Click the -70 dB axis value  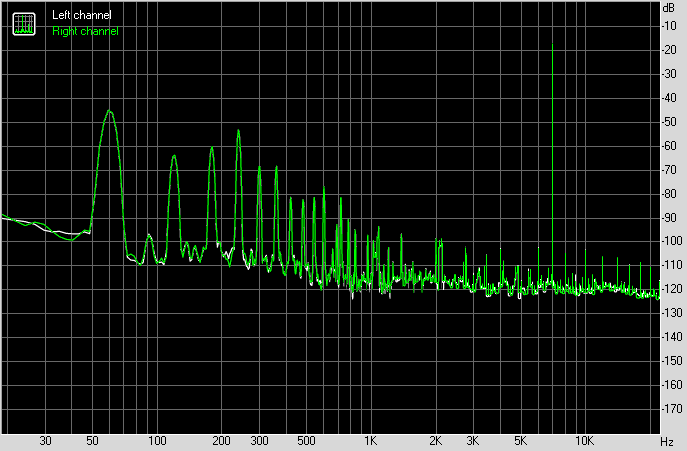[x=669, y=170]
